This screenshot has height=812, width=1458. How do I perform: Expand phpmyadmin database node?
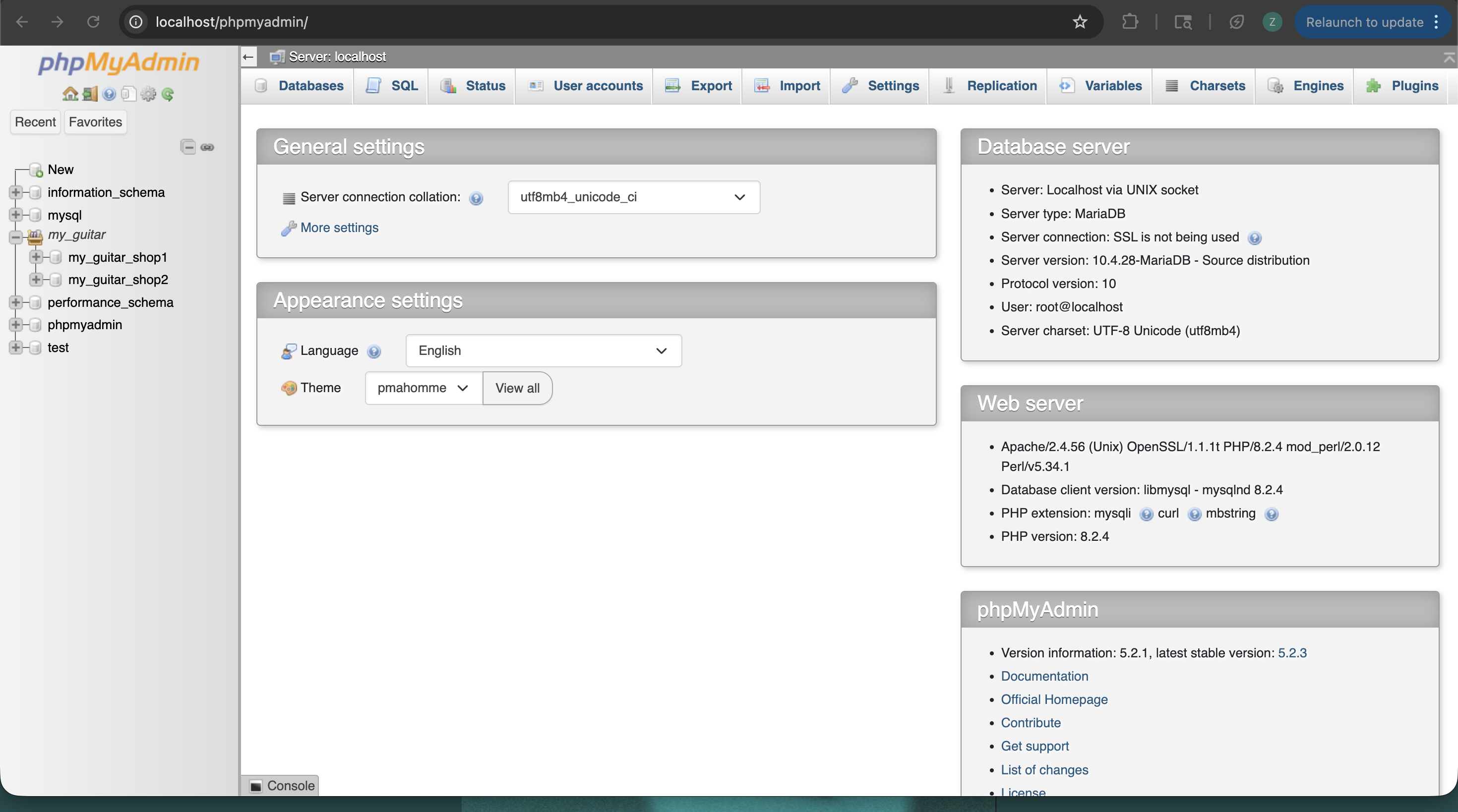(x=16, y=325)
